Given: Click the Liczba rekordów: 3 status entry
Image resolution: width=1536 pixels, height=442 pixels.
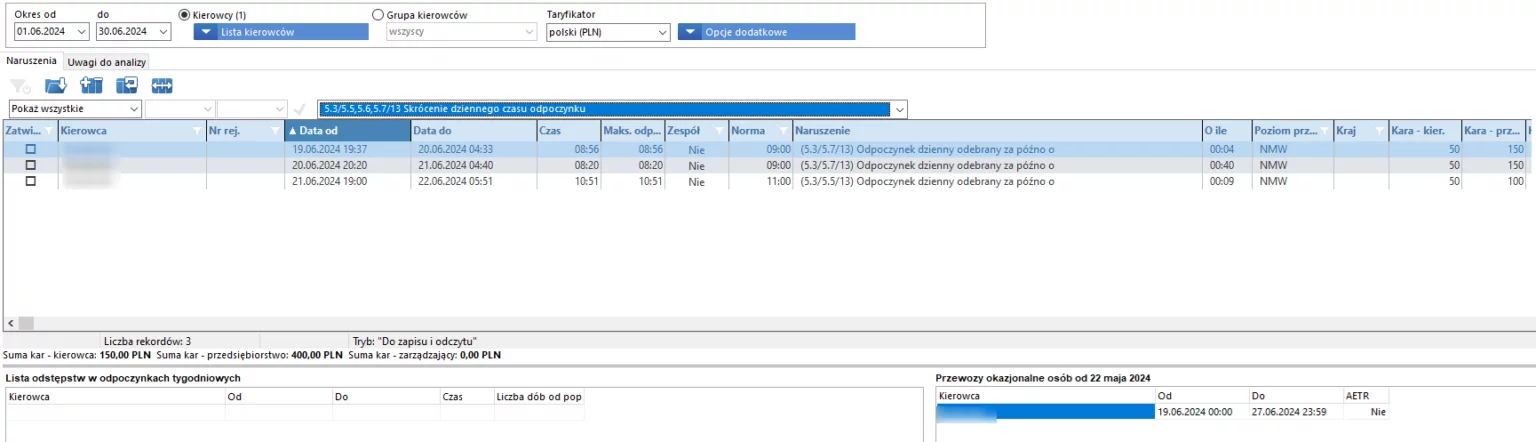Looking at the screenshot, I should (x=147, y=341).
